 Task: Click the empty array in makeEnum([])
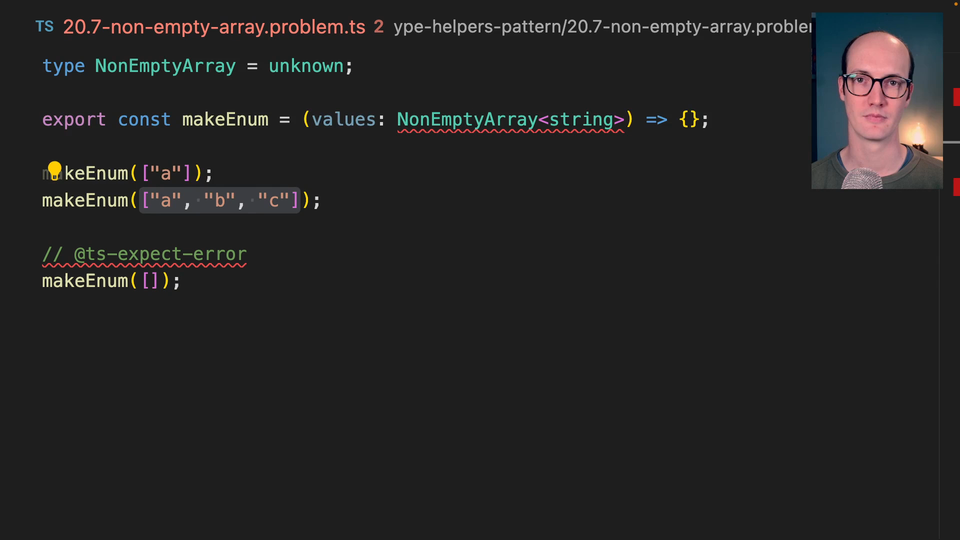click(150, 282)
